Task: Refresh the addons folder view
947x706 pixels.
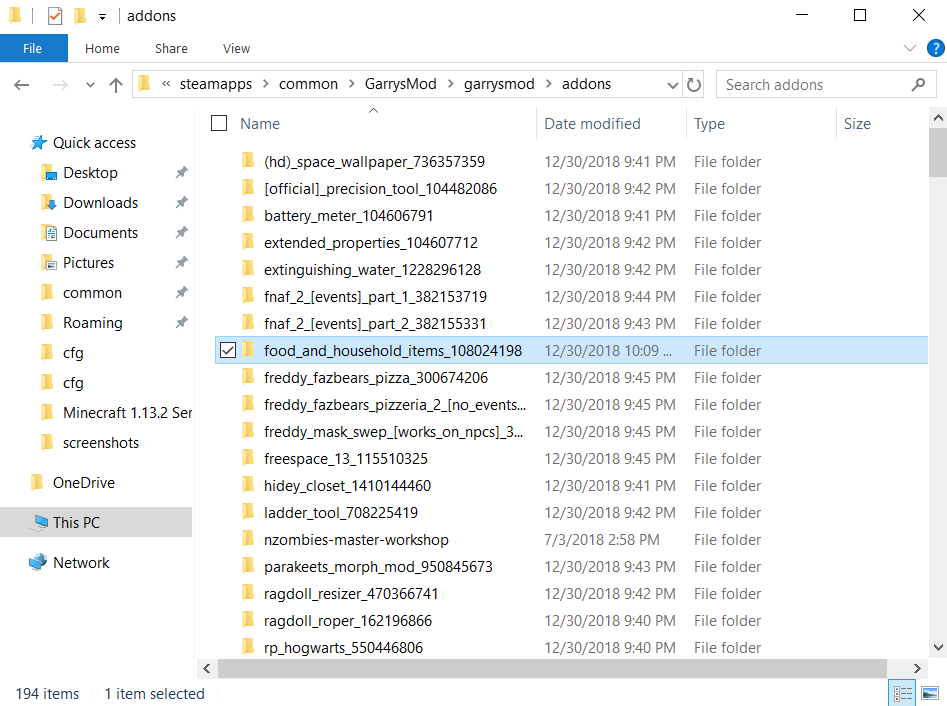Action: (694, 85)
